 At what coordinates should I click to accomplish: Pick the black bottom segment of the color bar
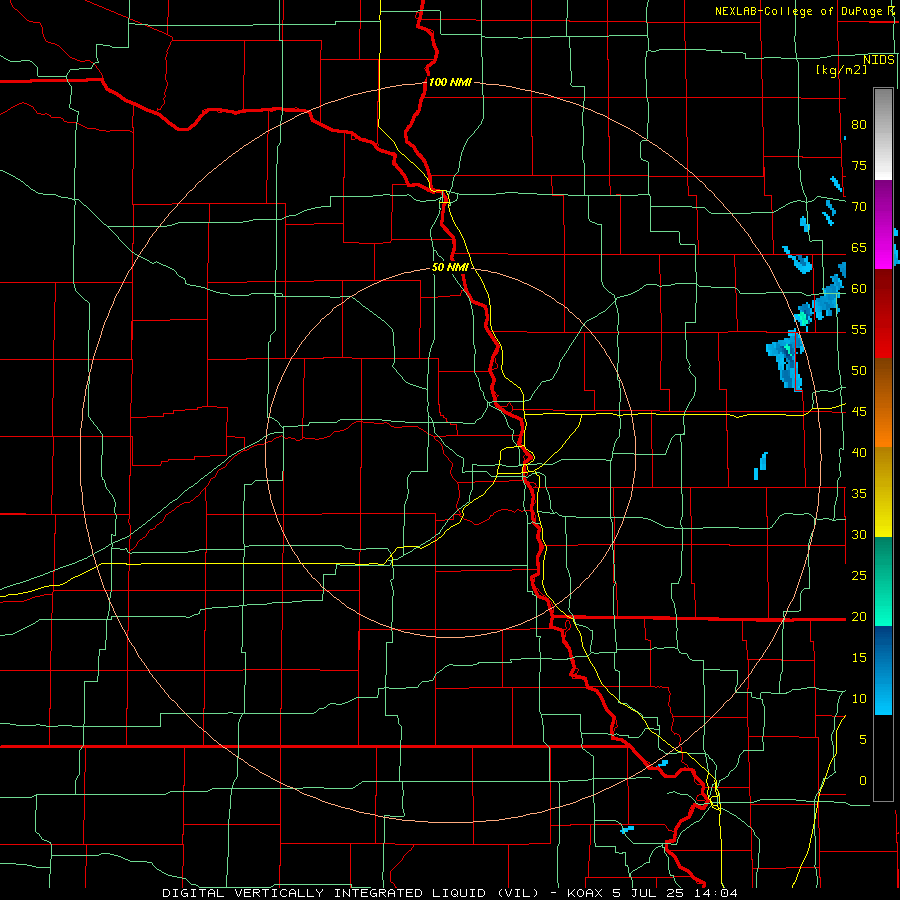[x=883, y=758]
